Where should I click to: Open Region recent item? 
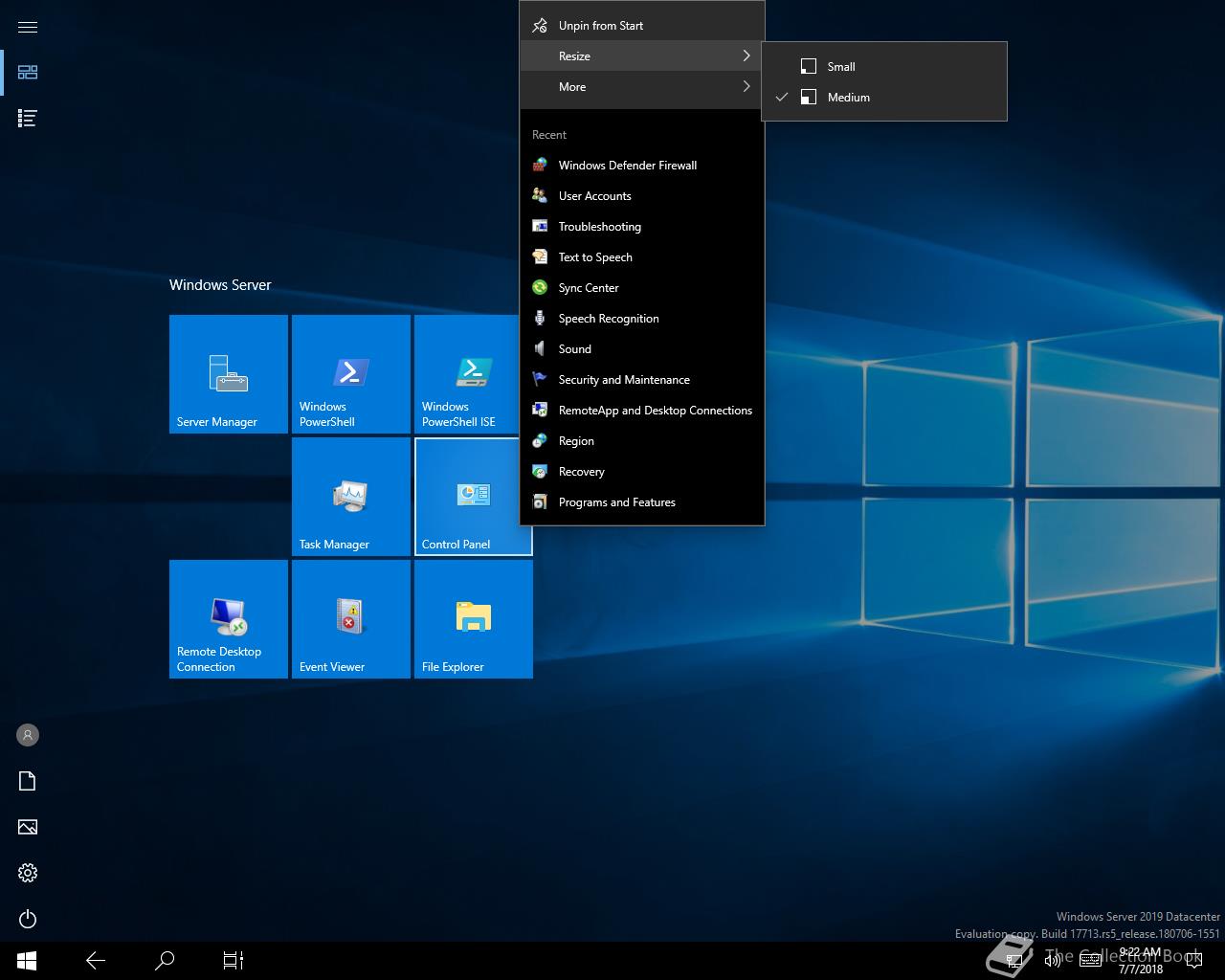click(642, 441)
